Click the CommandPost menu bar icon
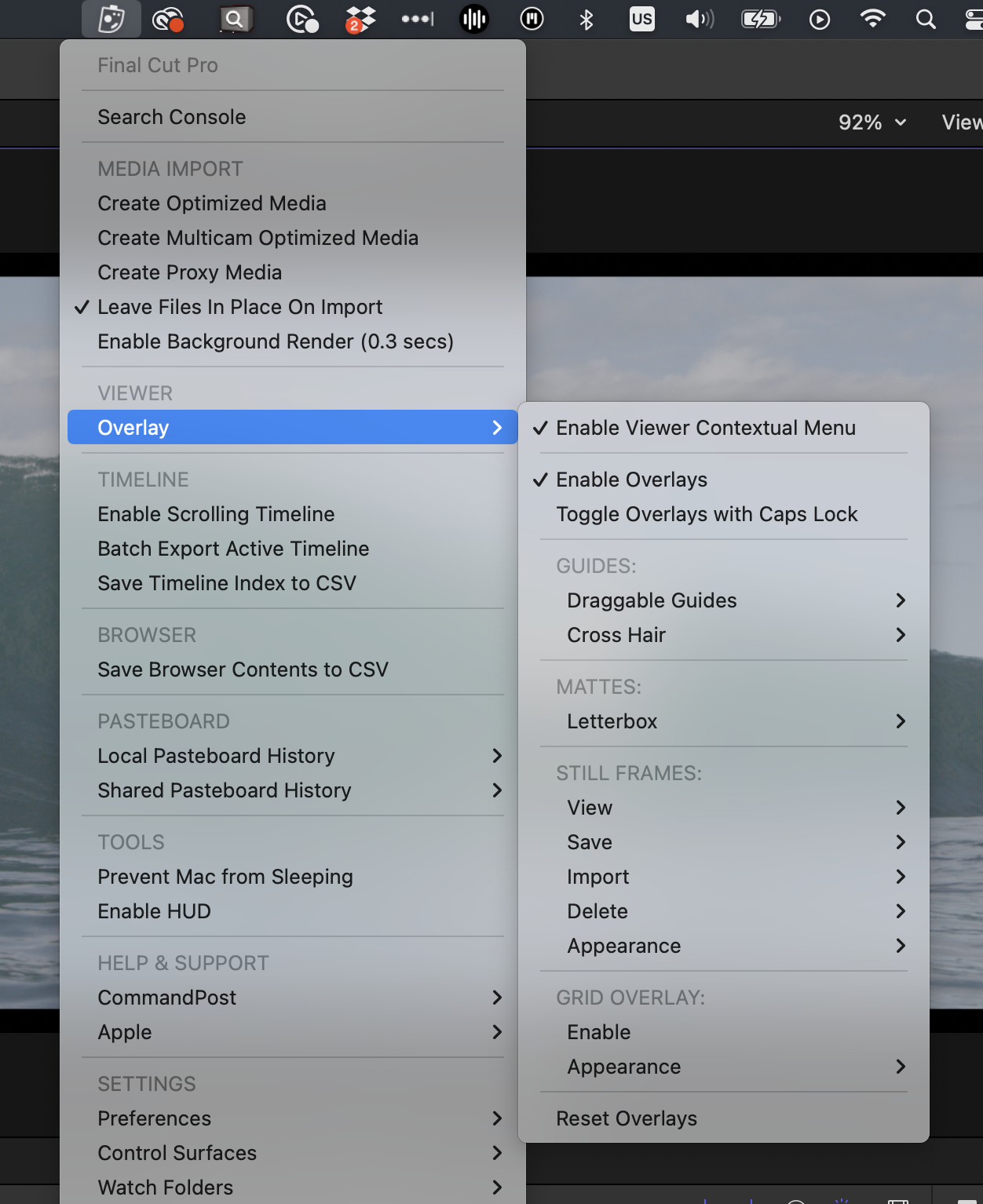 pos(111,19)
